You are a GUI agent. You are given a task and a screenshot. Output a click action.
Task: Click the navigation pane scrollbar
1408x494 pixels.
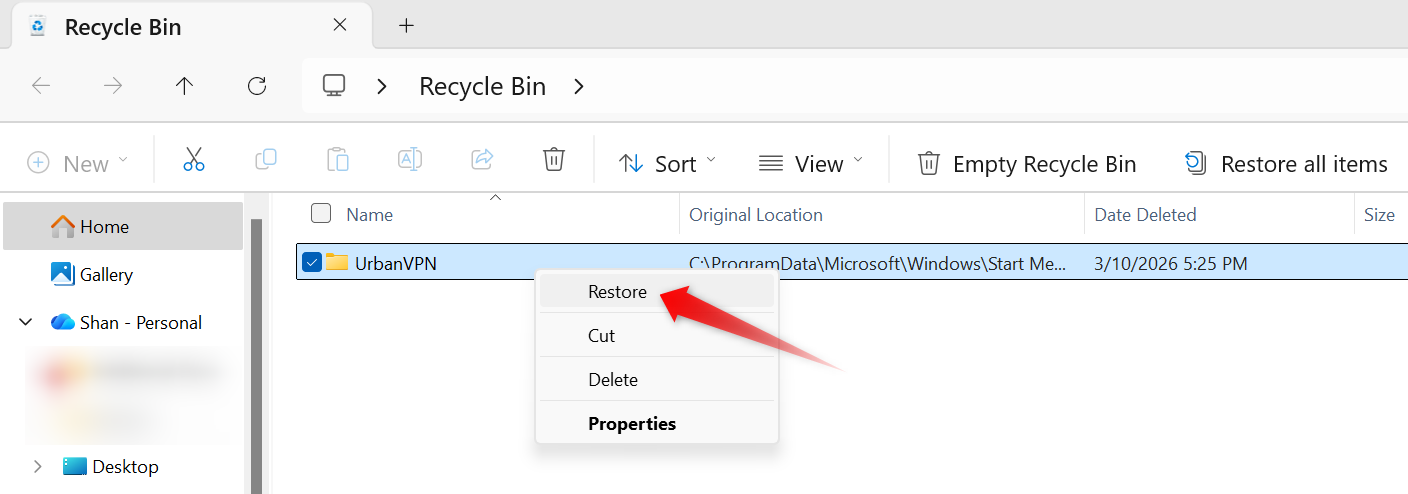pyautogui.click(x=257, y=355)
